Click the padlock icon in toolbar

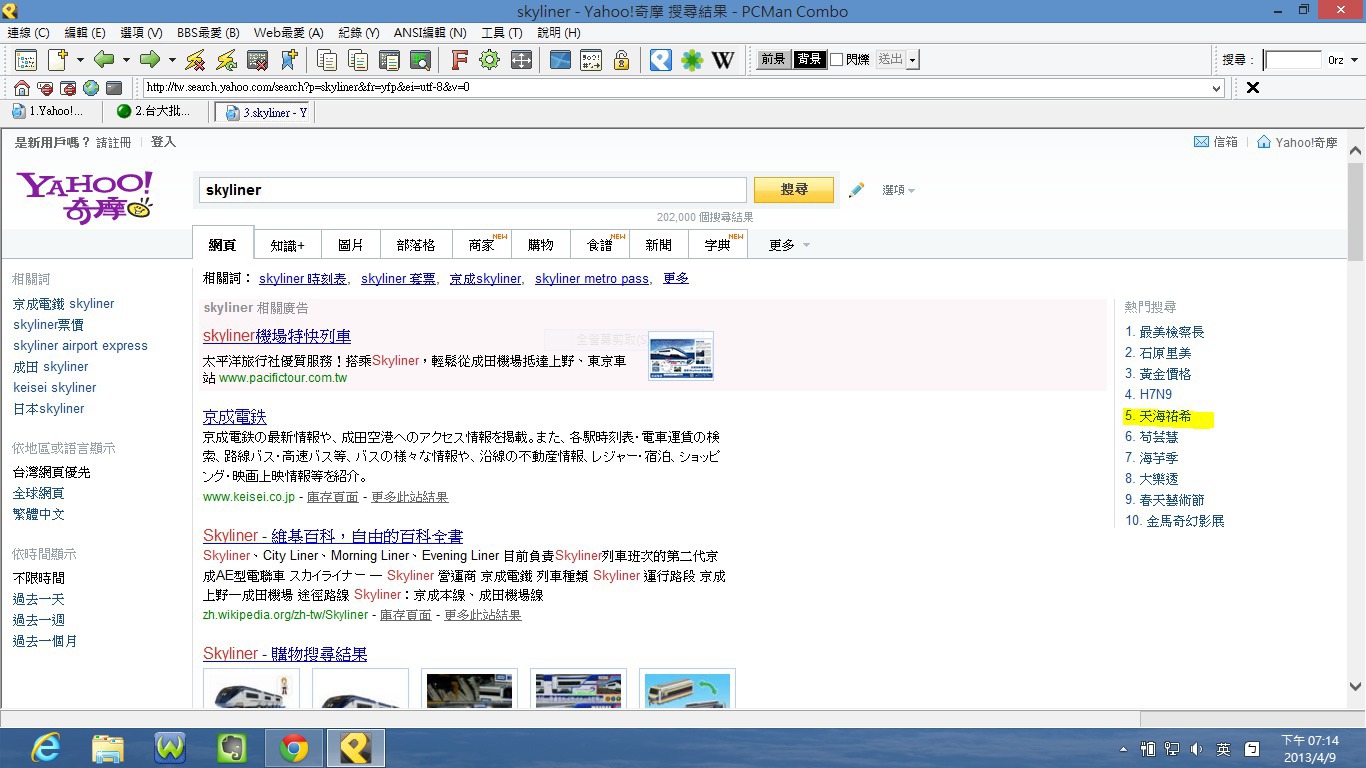click(x=621, y=60)
